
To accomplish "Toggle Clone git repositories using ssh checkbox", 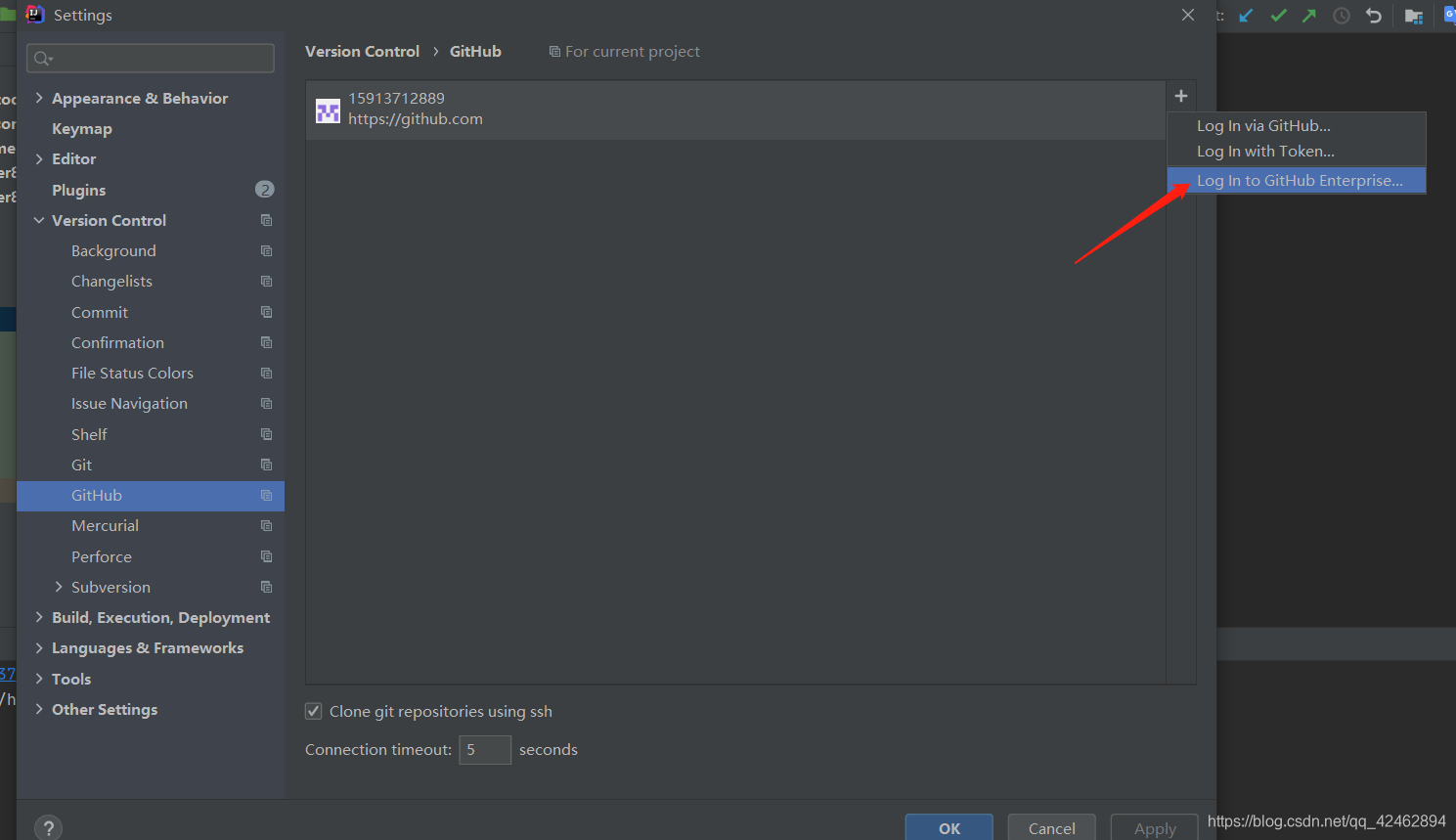I will [x=314, y=711].
